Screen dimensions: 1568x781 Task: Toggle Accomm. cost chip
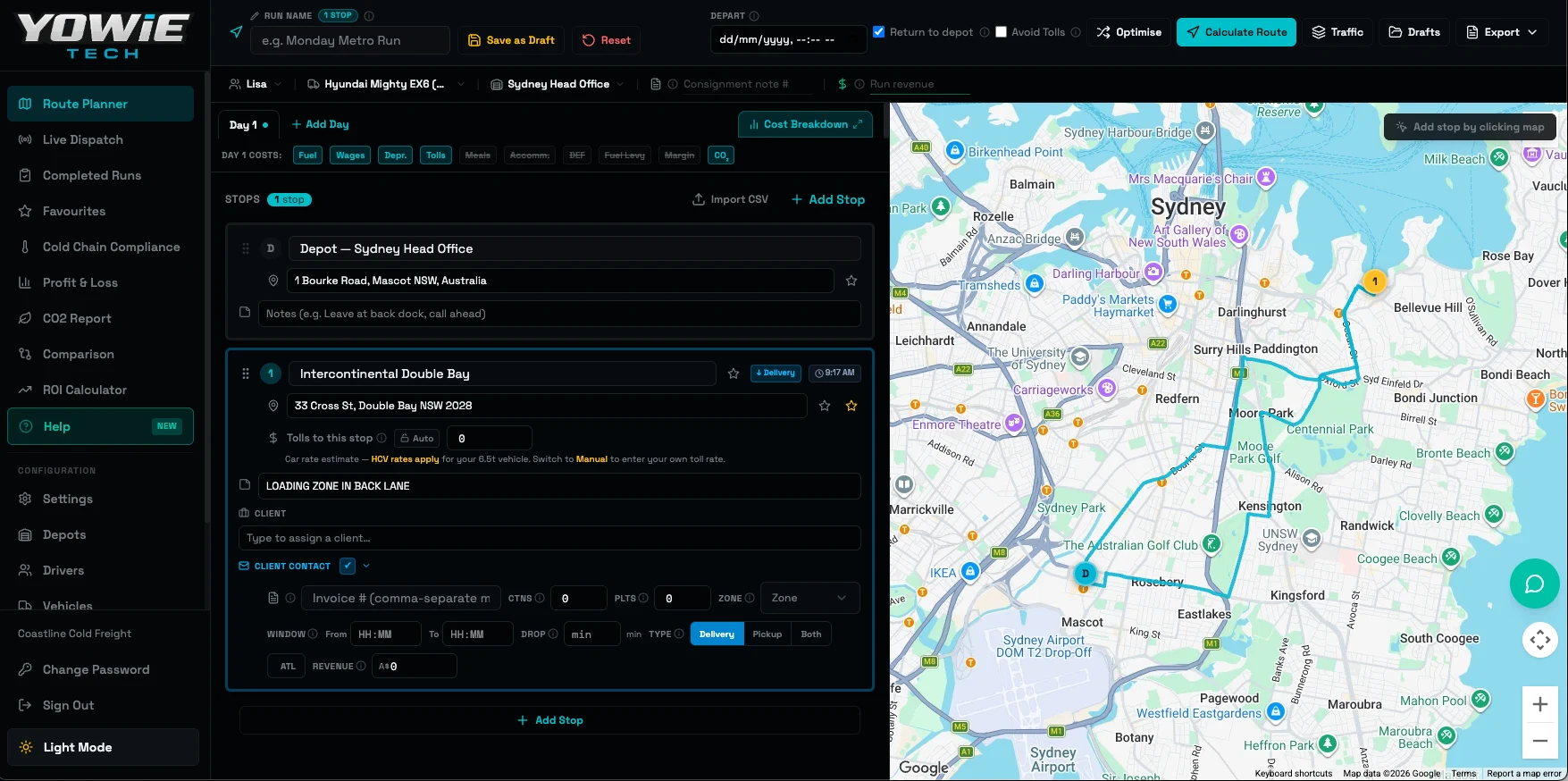pyautogui.click(x=530, y=155)
